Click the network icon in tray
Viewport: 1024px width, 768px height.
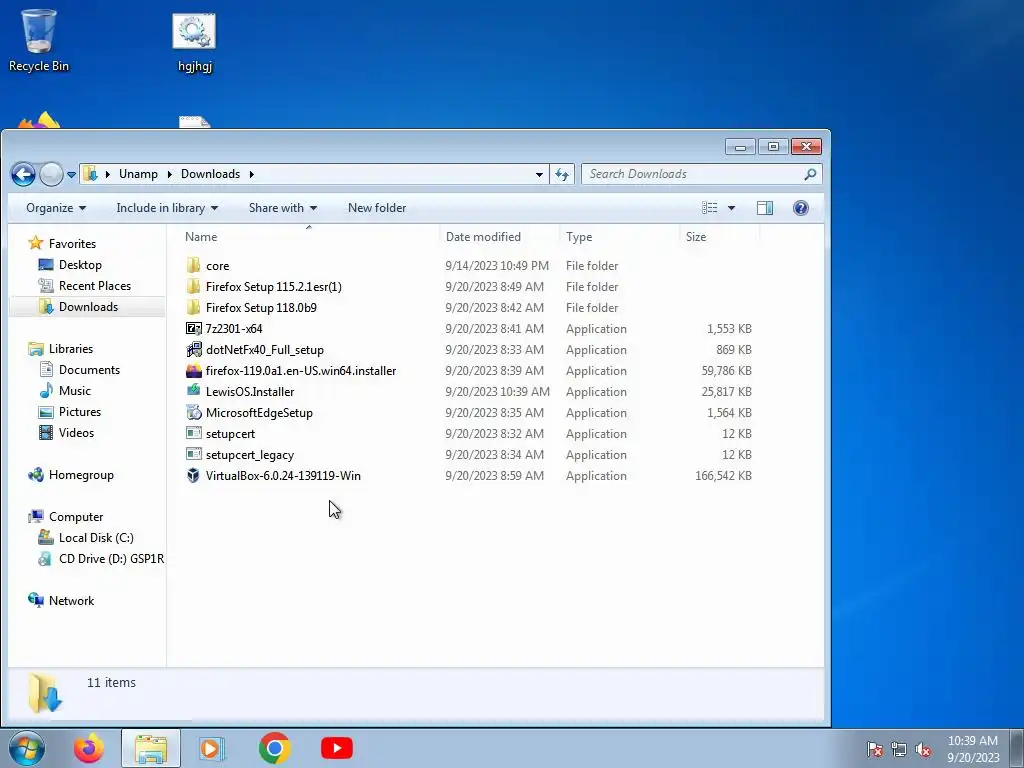(x=899, y=749)
